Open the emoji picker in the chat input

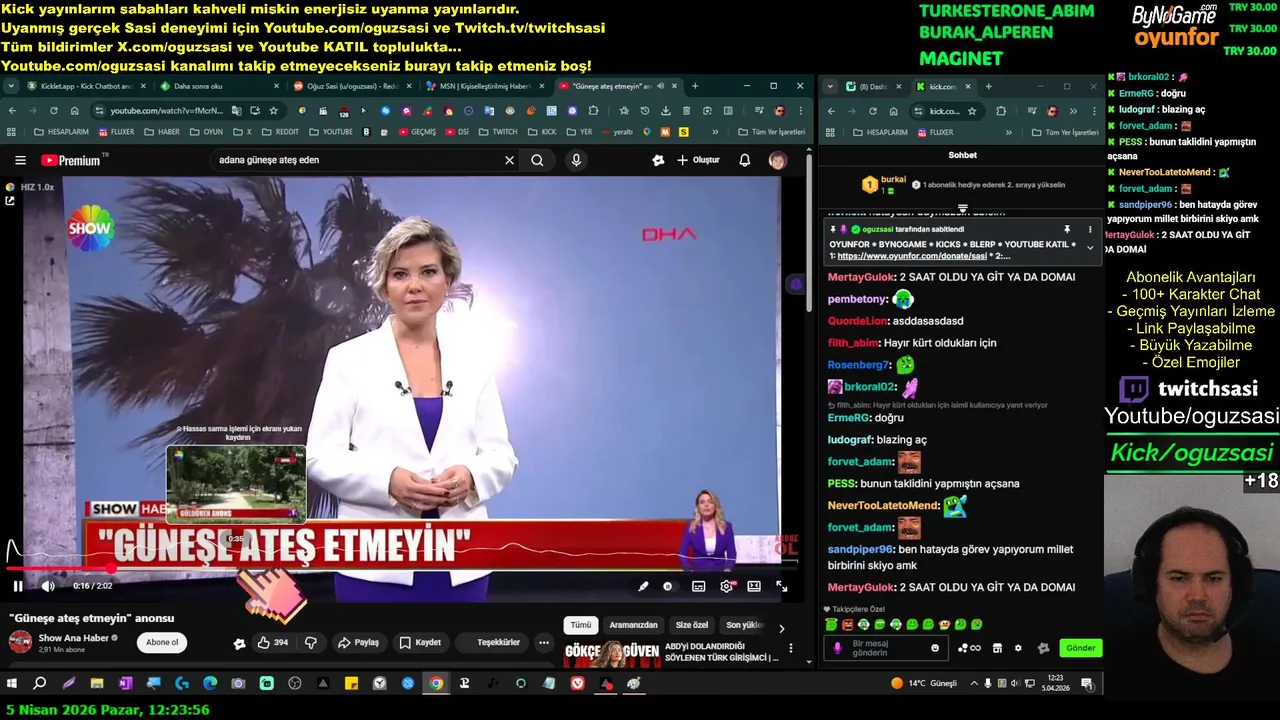[x=935, y=648]
